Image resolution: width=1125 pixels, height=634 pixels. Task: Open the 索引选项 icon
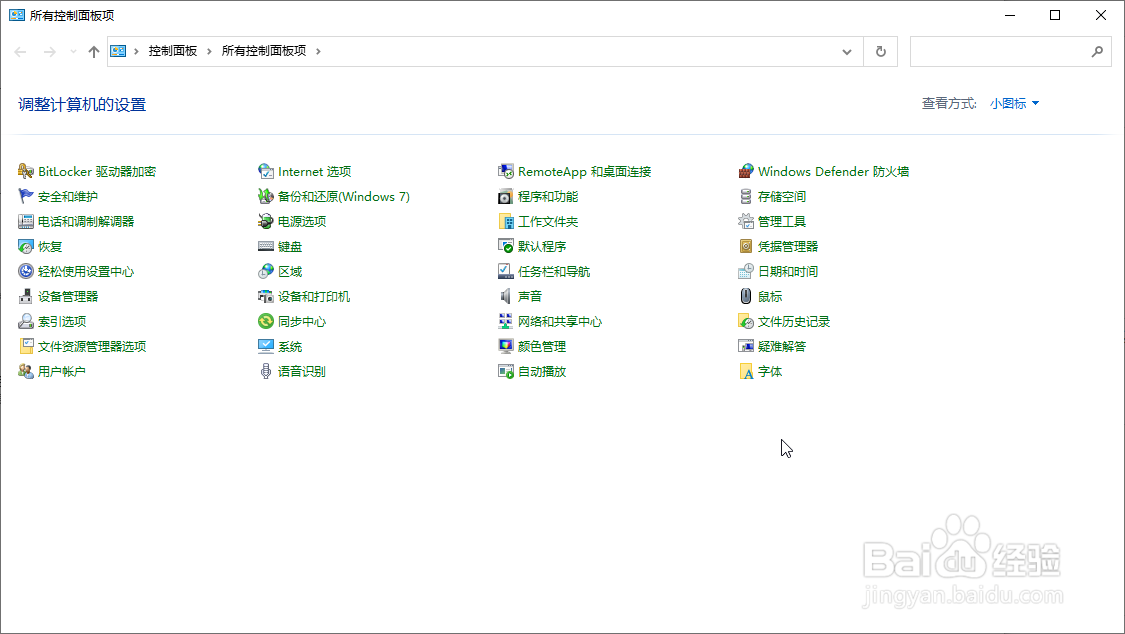coord(26,321)
